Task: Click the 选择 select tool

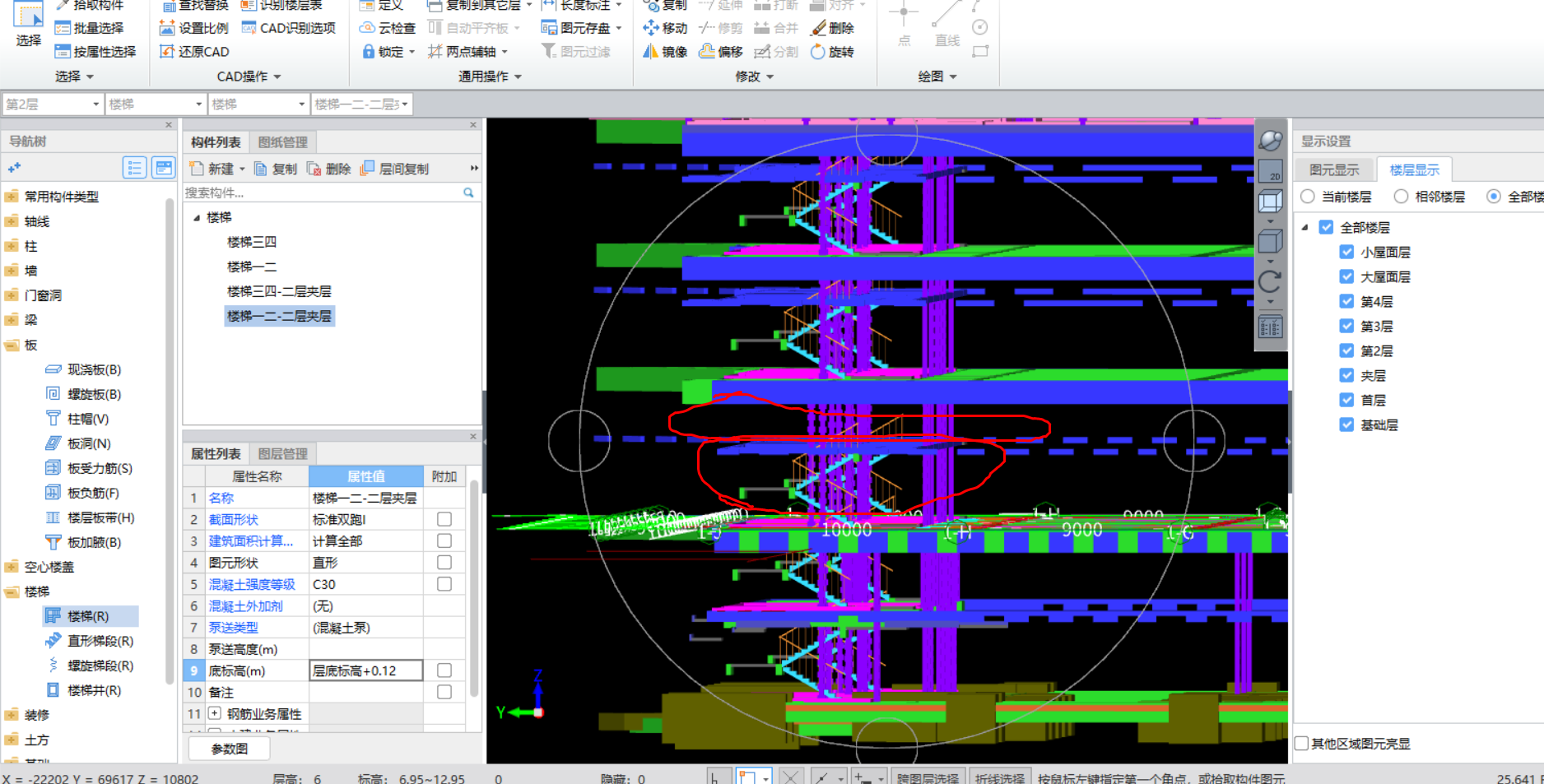Action: coord(28,25)
